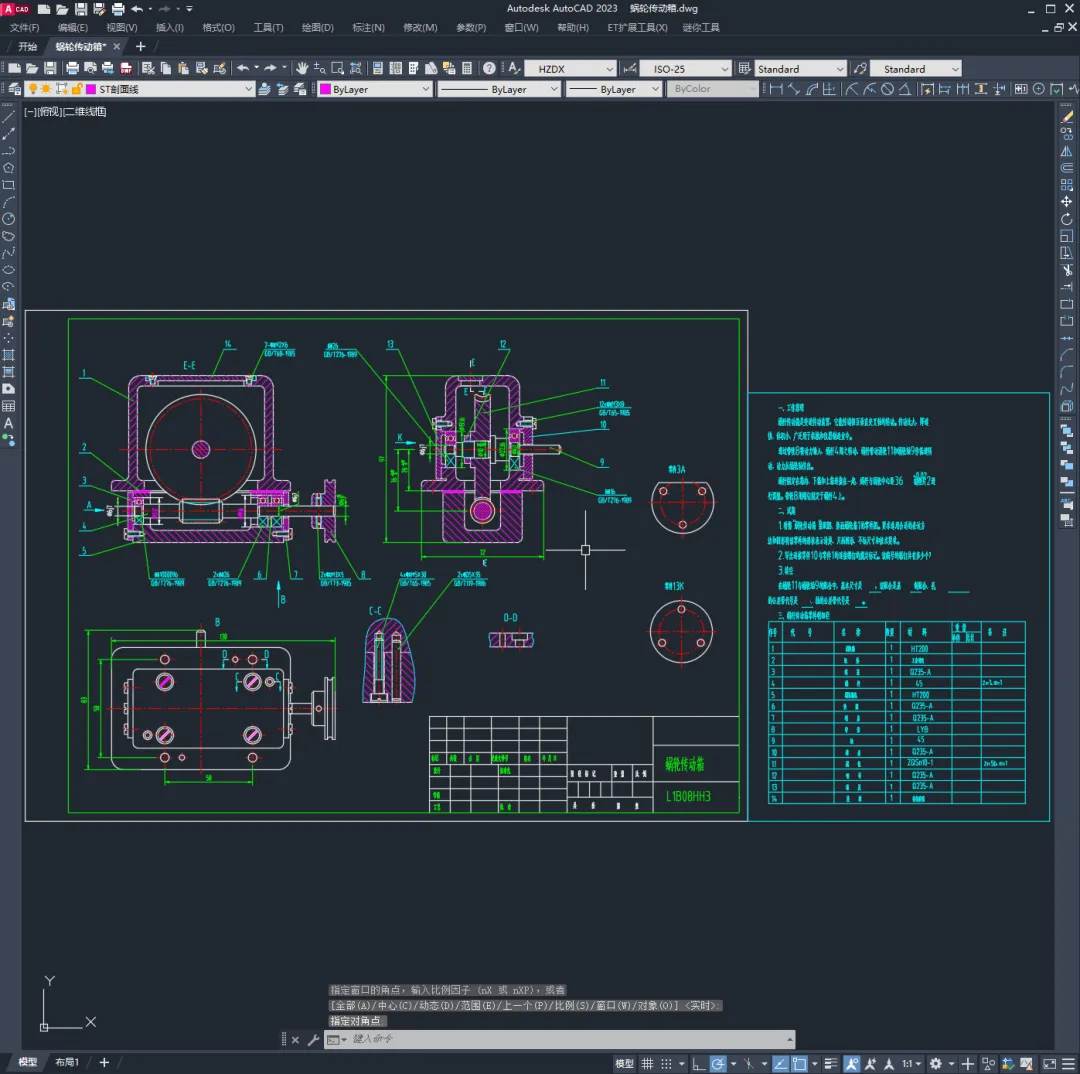This screenshot has height=1074, width=1080.
Task: Click the Insert Table tool
Action: (9, 406)
